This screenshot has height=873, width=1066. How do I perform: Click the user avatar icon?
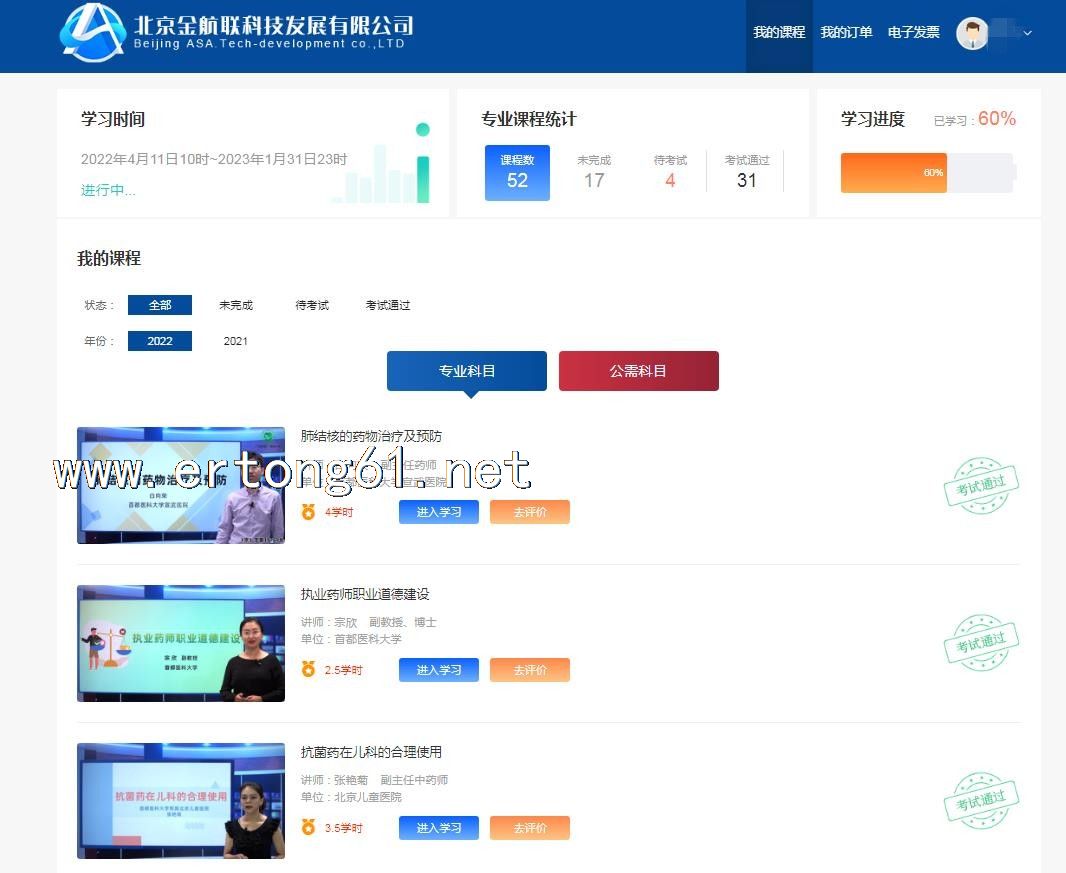point(971,33)
